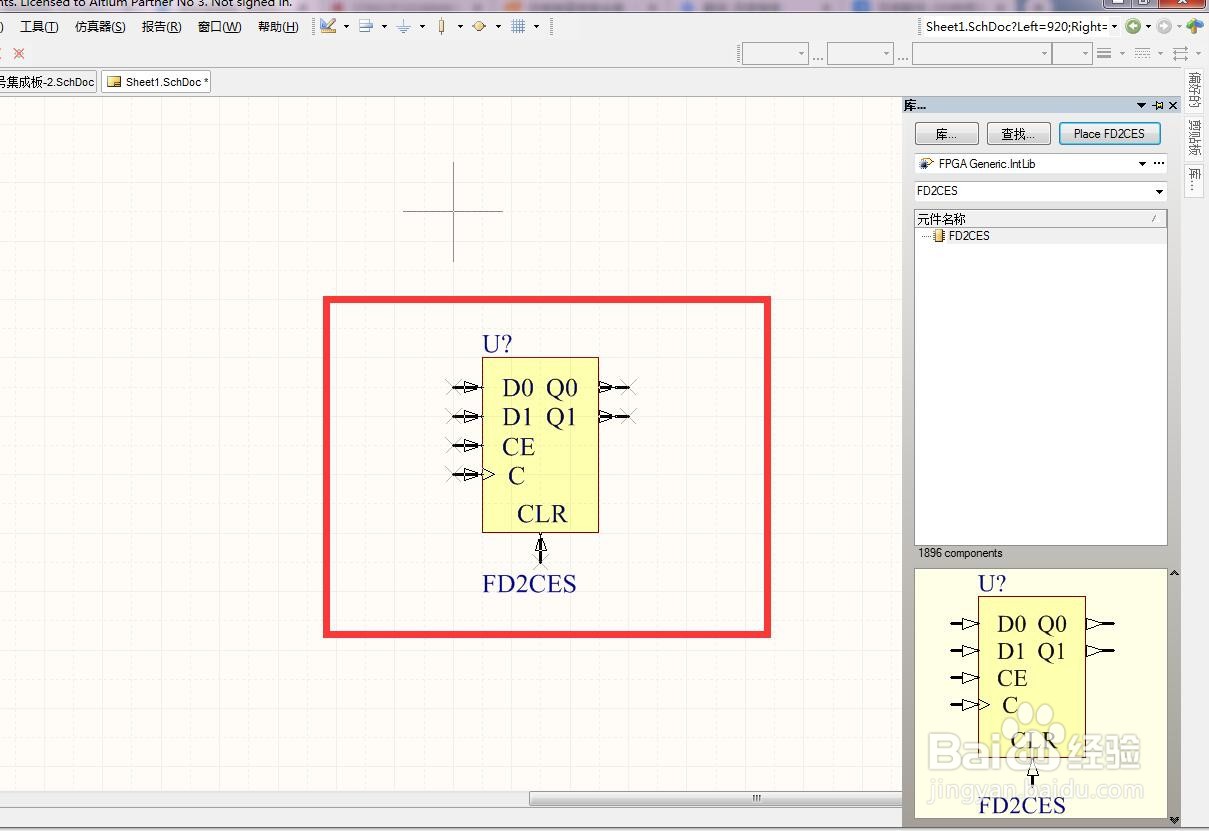Screen dimensions: 1209x831
Task: Open the 剪贴板 side panel tab
Action: coord(1195,137)
